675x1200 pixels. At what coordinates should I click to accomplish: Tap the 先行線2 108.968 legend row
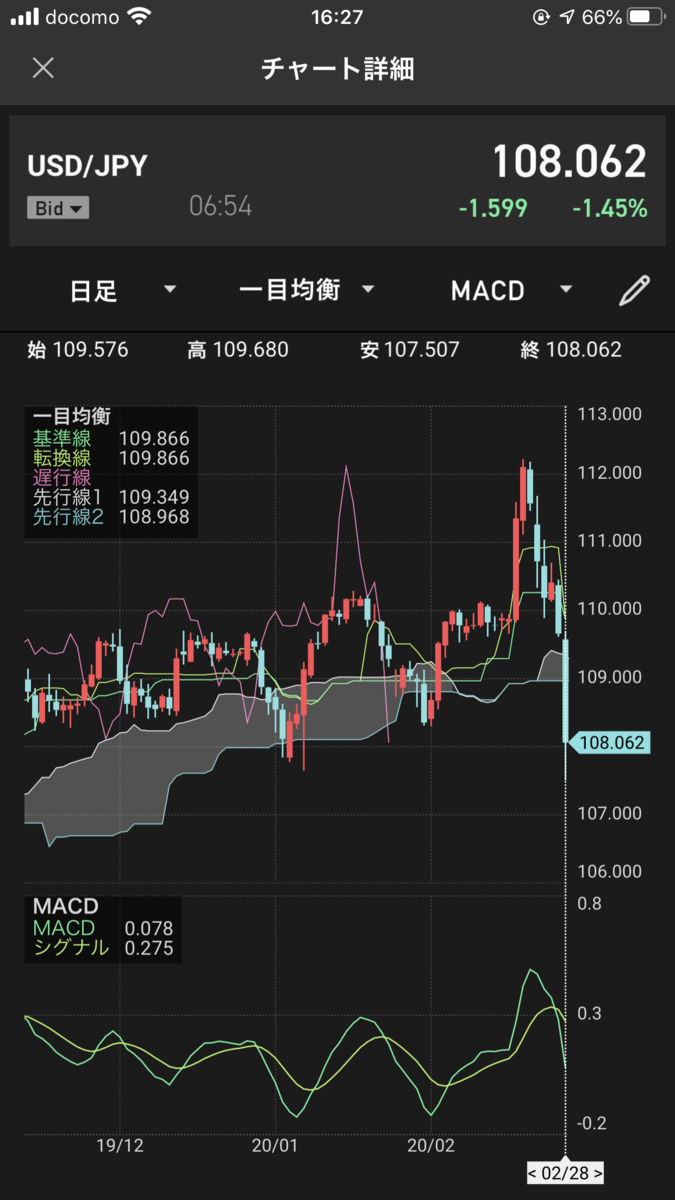pyautogui.click(x=111, y=517)
